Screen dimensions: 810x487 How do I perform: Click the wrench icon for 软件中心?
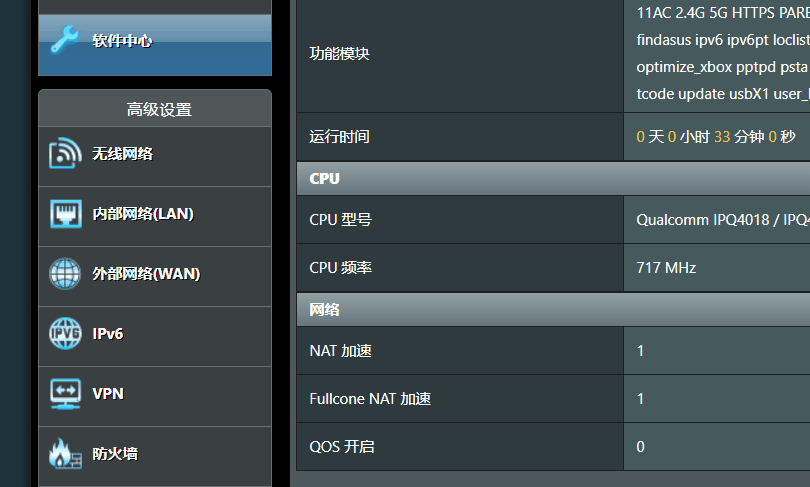tap(65, 40)
